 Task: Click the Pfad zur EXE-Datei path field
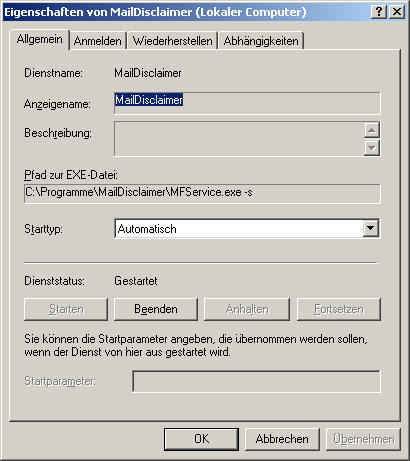[x=202, y=193]
